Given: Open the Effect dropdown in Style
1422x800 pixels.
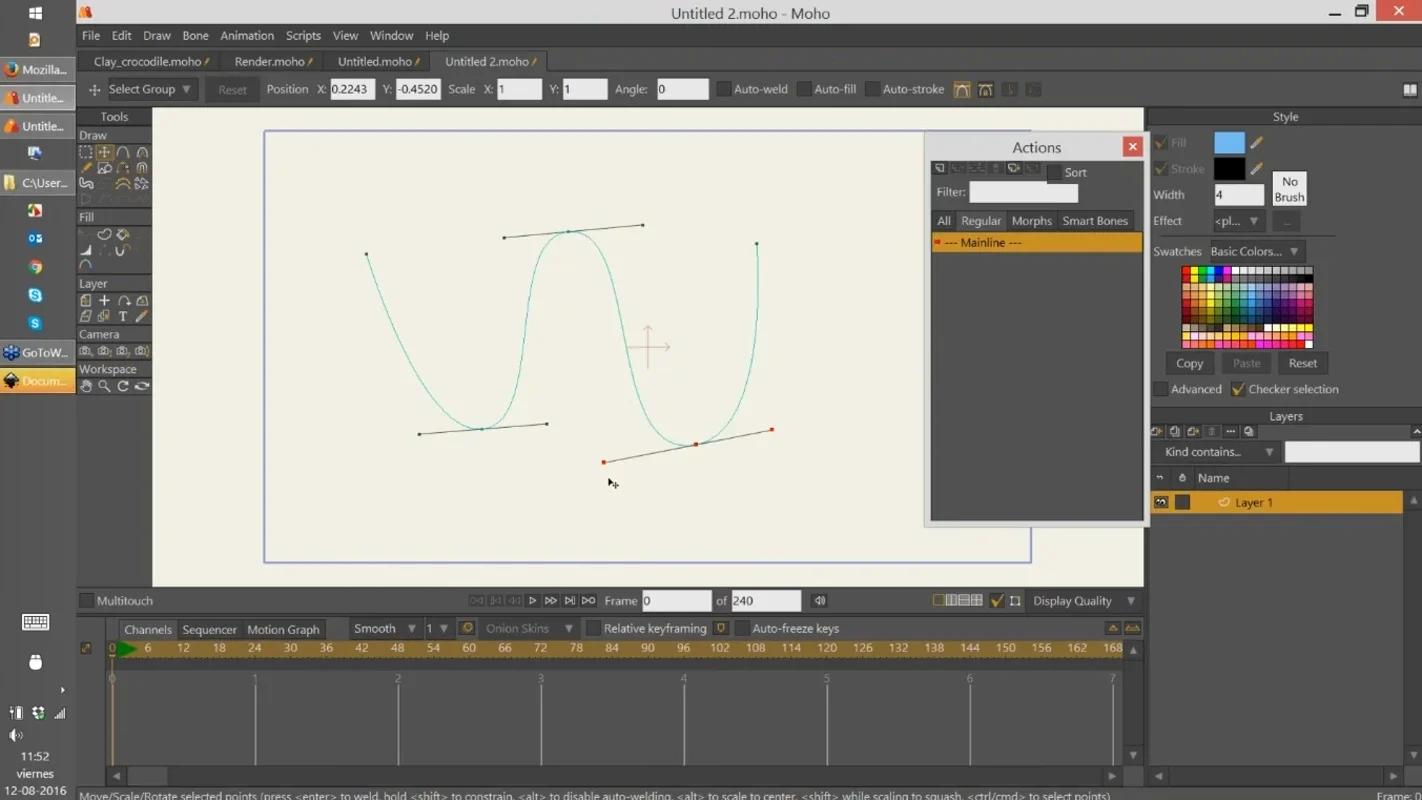Looking at the screenshot, I should [x=1239, y=221].
